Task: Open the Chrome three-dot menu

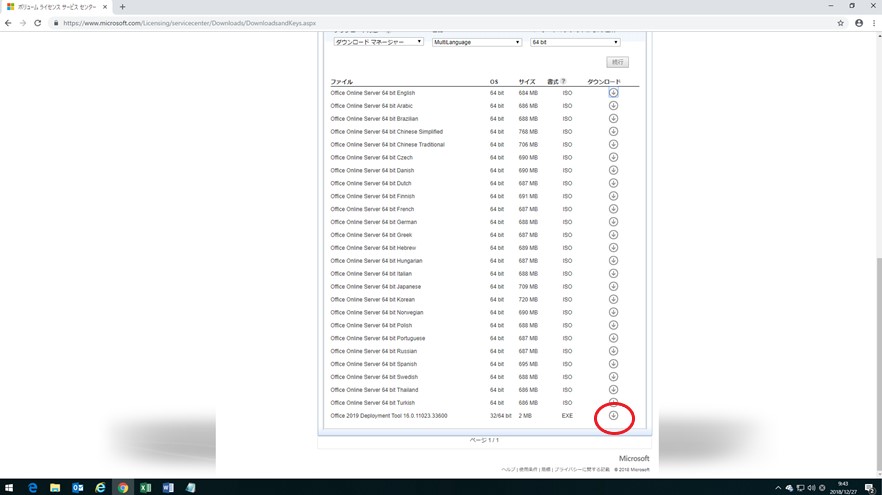Action: [874, 23]
